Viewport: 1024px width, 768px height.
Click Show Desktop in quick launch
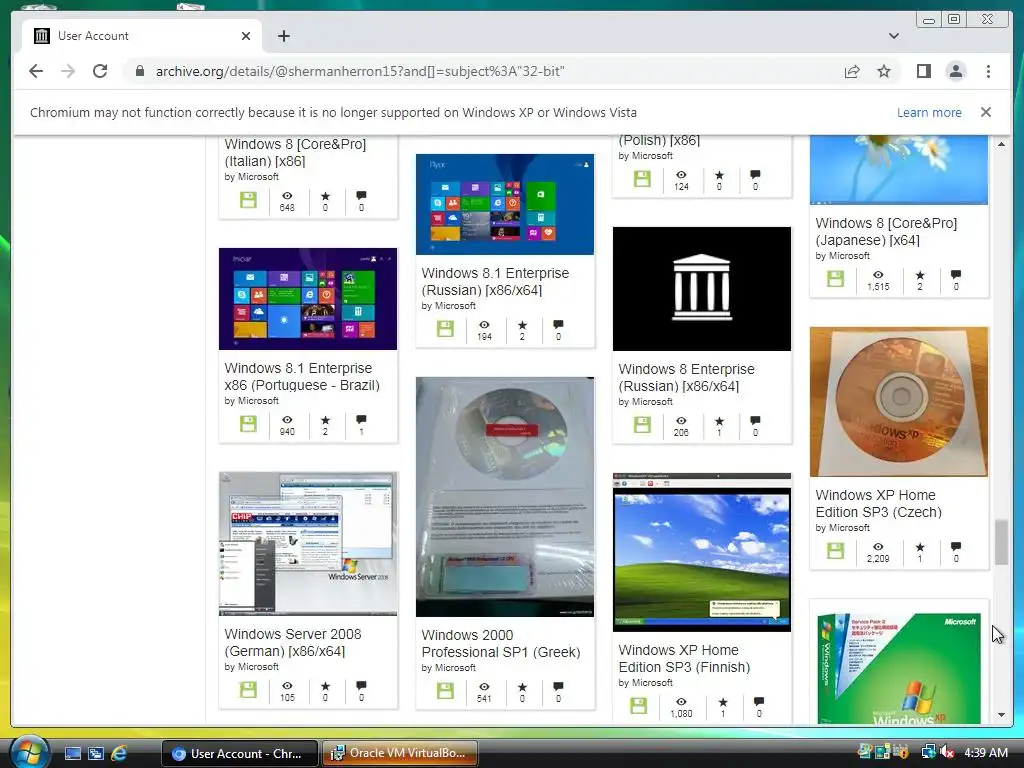click(x=73, y=753)
